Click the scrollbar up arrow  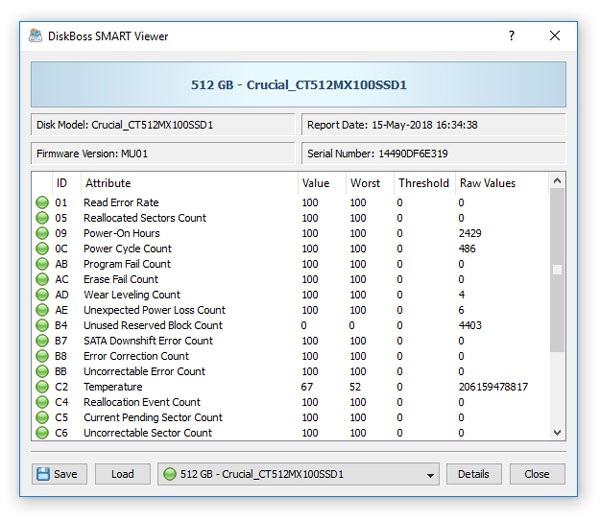pos(557,181)
